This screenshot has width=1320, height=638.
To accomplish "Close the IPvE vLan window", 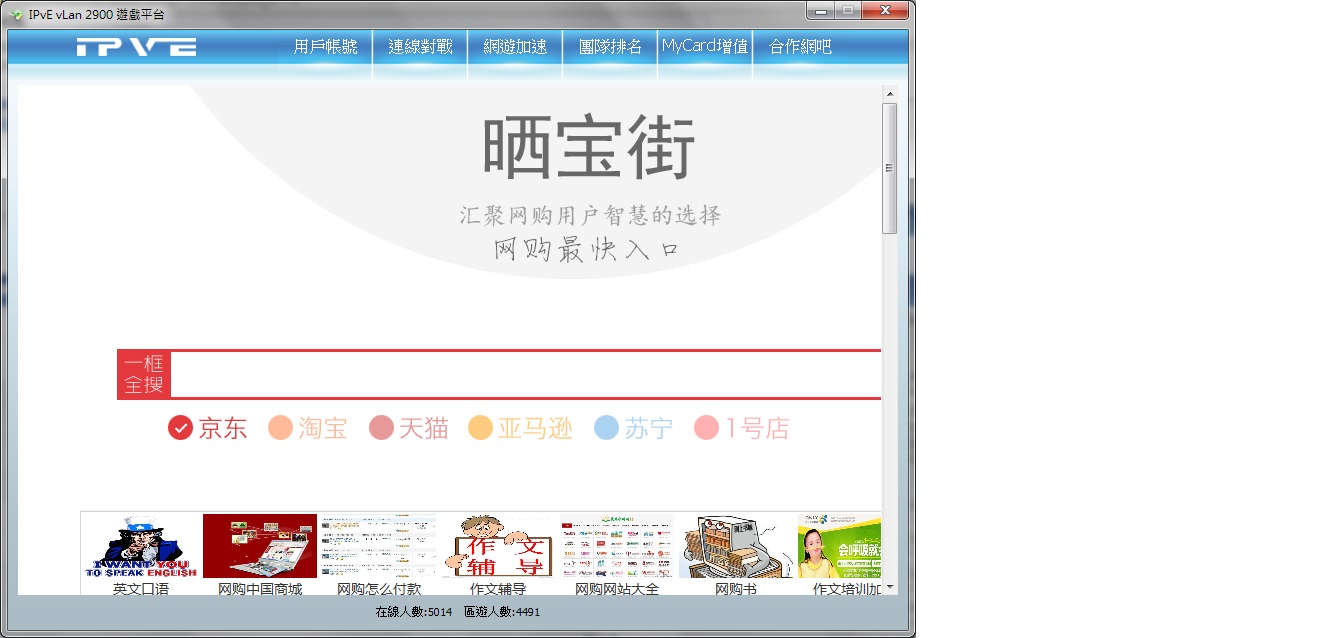I will click(x=885, y=10).
